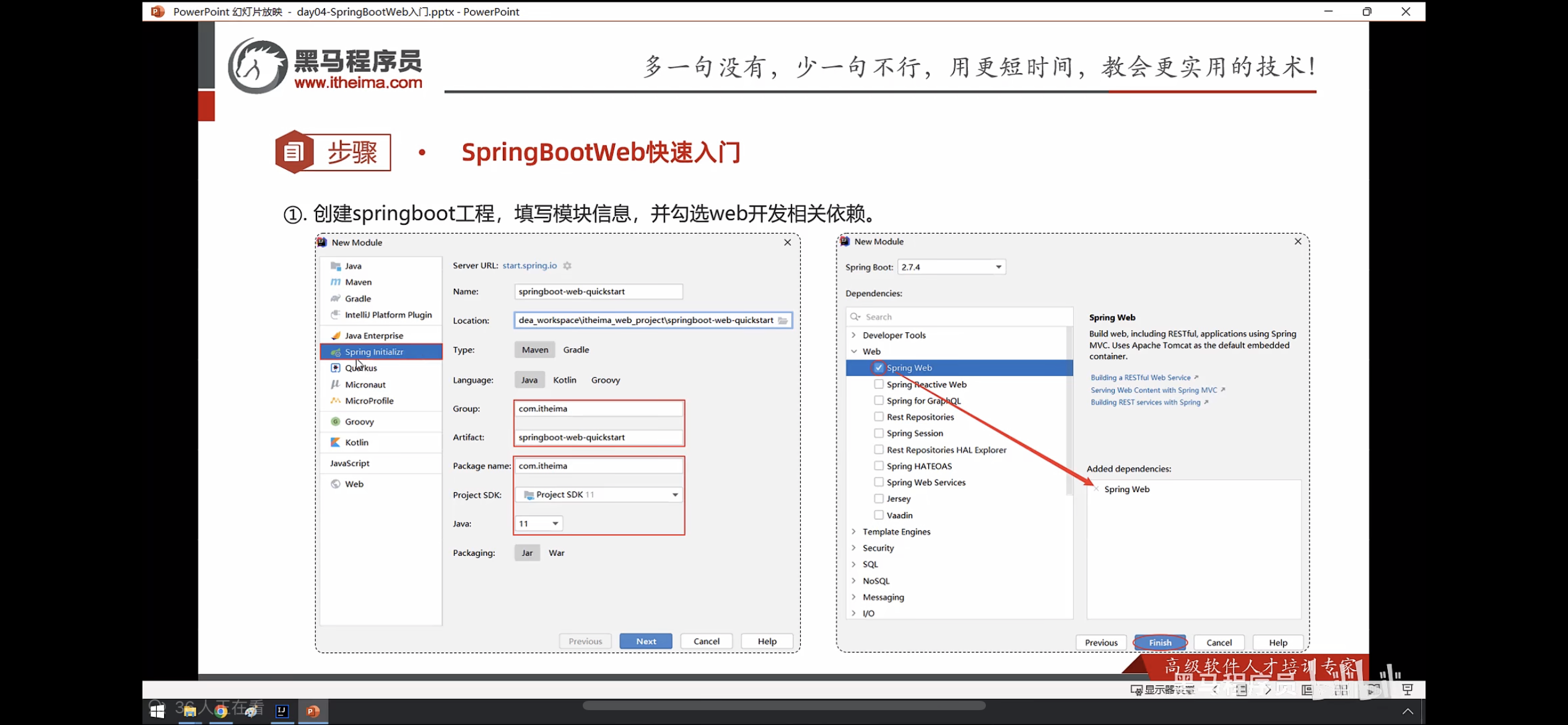Click Building a RESTful Web Service link

tap(1140, 377)
